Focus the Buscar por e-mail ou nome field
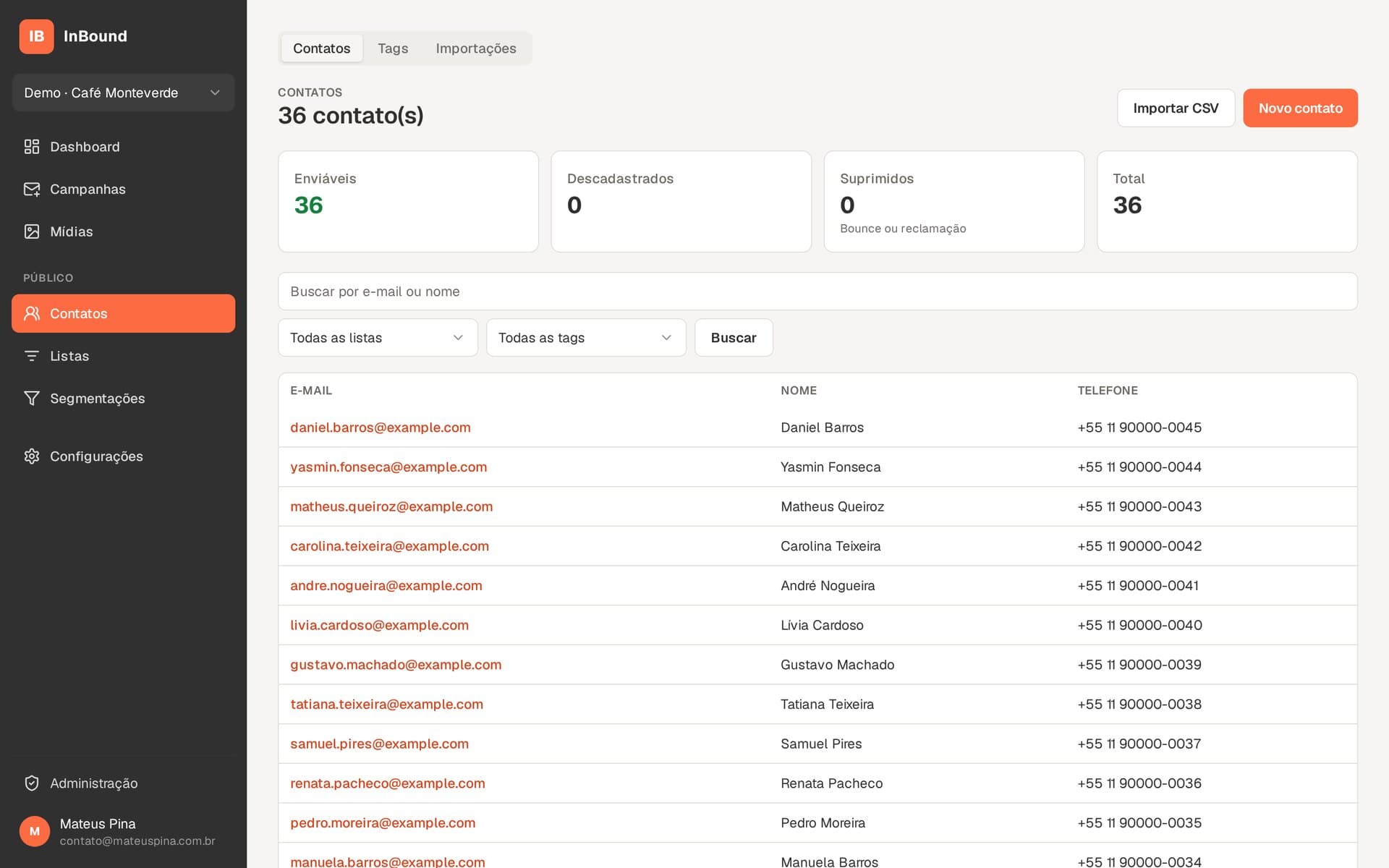The image size is (1389, 868). (x=817, y=292)
